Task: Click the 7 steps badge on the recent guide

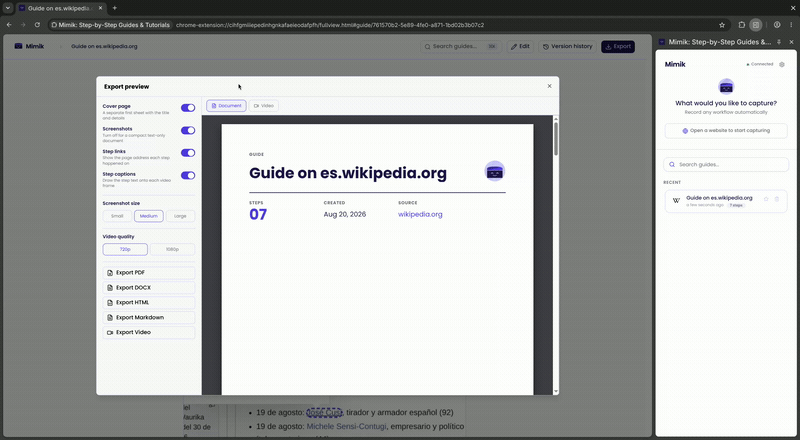Action: 736,205
